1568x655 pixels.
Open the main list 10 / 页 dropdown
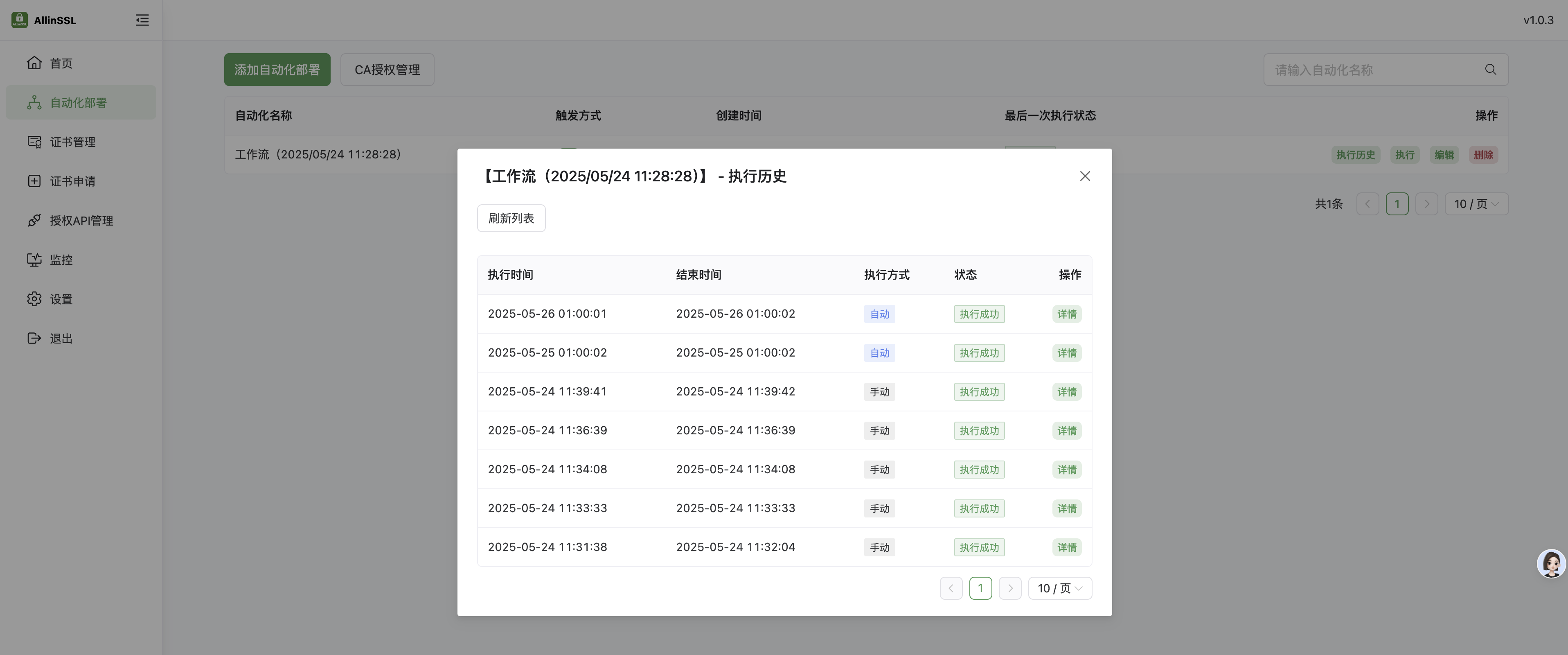(1476, 204)
